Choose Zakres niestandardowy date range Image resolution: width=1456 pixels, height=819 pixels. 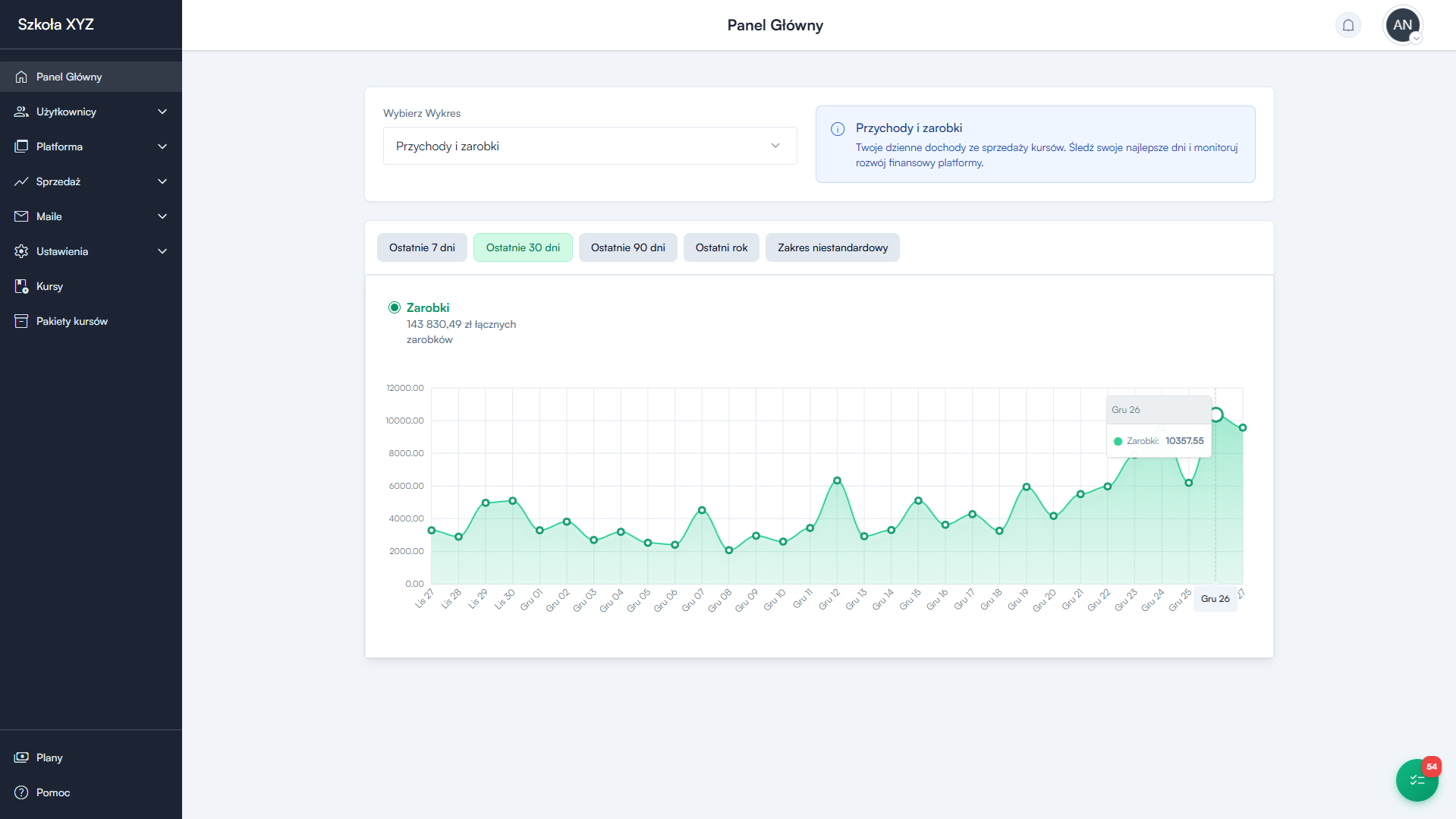832,247
